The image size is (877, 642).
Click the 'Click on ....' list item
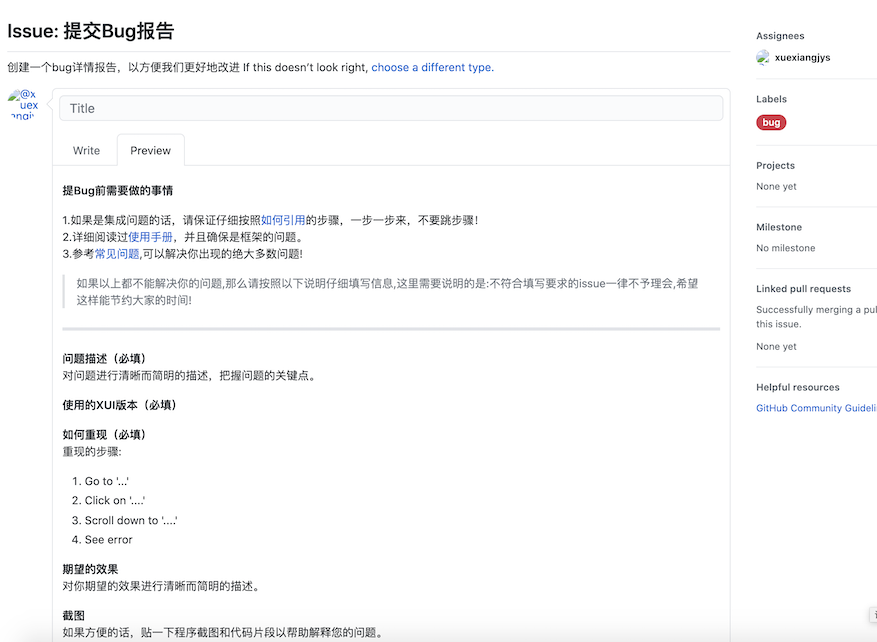click(115, 501)
